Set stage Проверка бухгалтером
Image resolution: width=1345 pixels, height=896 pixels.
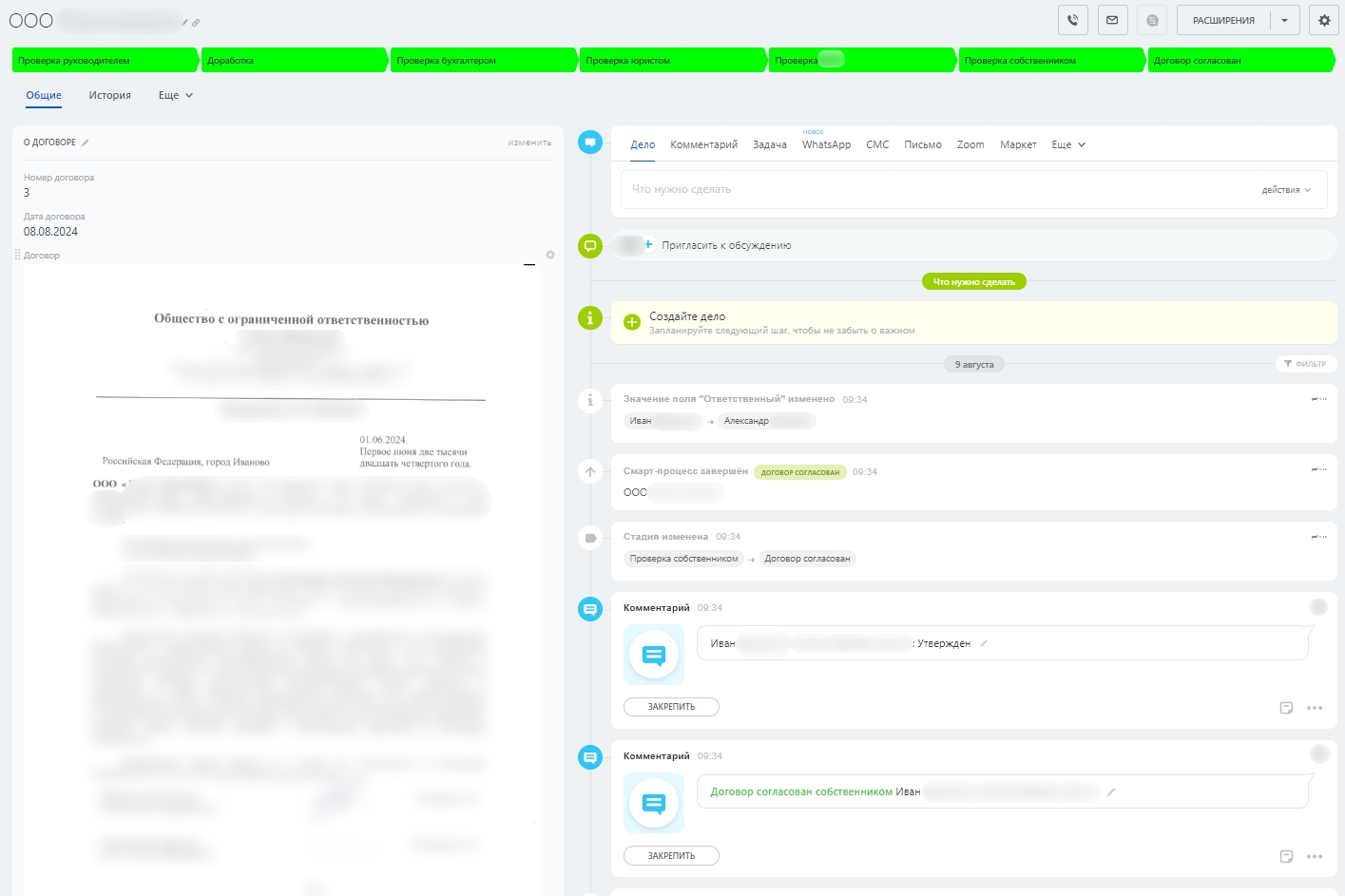coord(484,60)
